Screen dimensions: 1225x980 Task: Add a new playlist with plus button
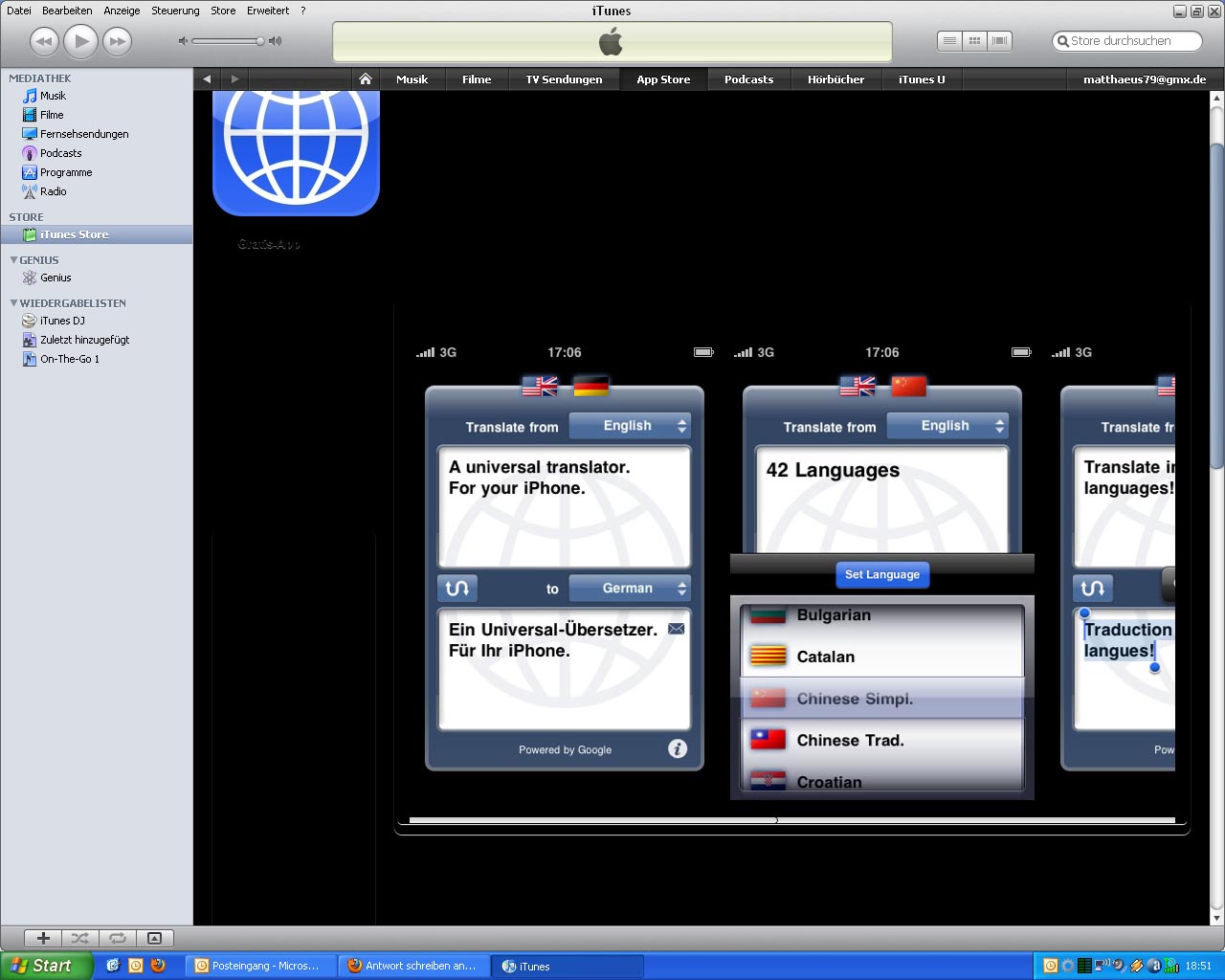43,938
